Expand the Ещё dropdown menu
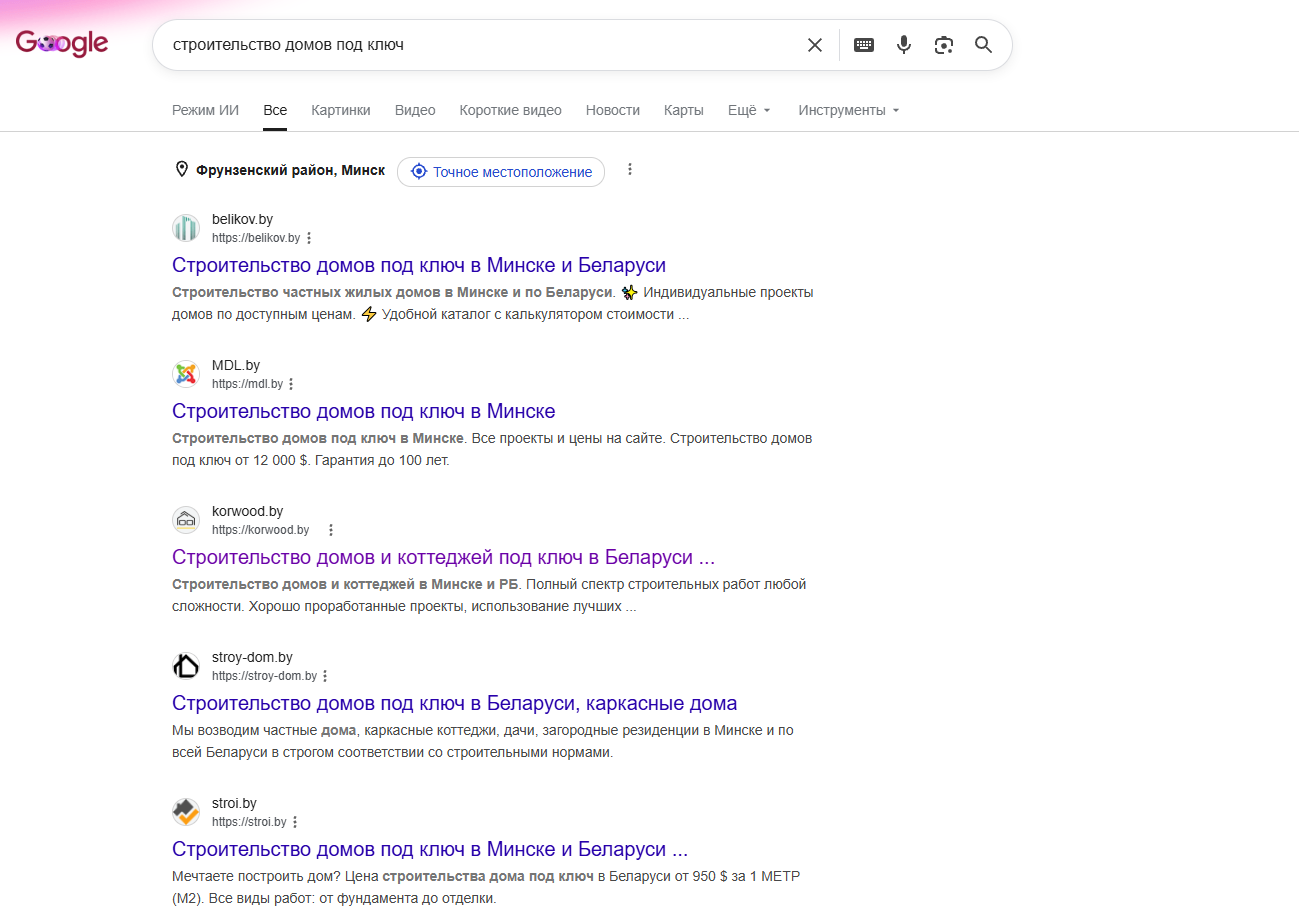Image resolution: width=1299 pixels, height=912 pixels. [x=750, y=110]
